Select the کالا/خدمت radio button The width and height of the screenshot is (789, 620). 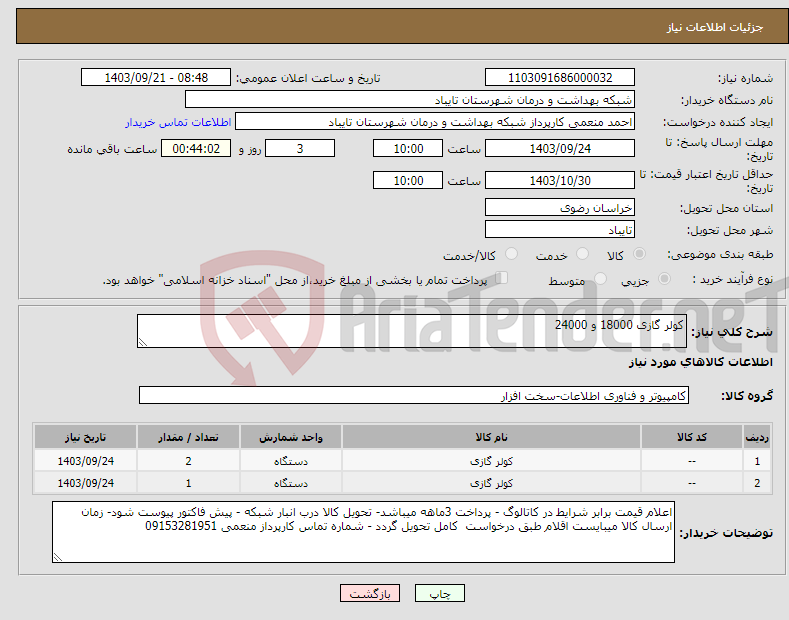511,254
